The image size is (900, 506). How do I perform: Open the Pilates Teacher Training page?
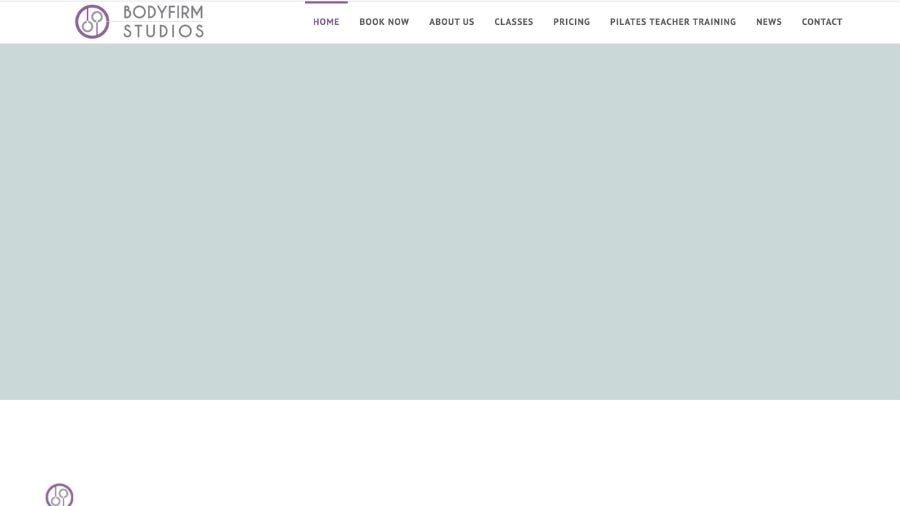(x=673, y=22)
